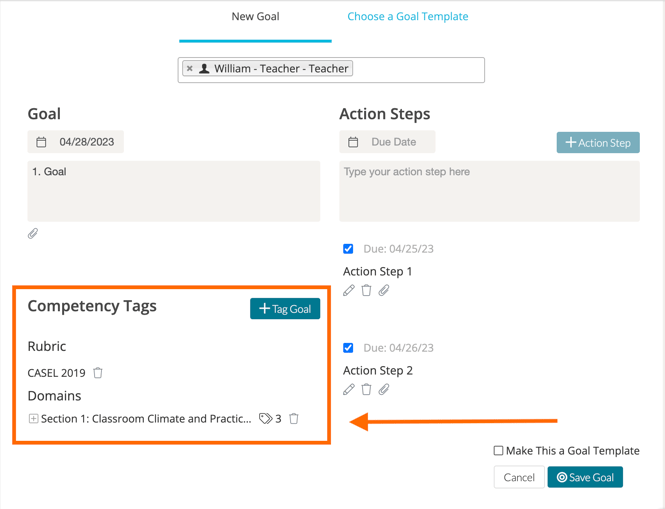Attach a file to Action Step 2
Screen dimensions: 665x509
[384, 389]
